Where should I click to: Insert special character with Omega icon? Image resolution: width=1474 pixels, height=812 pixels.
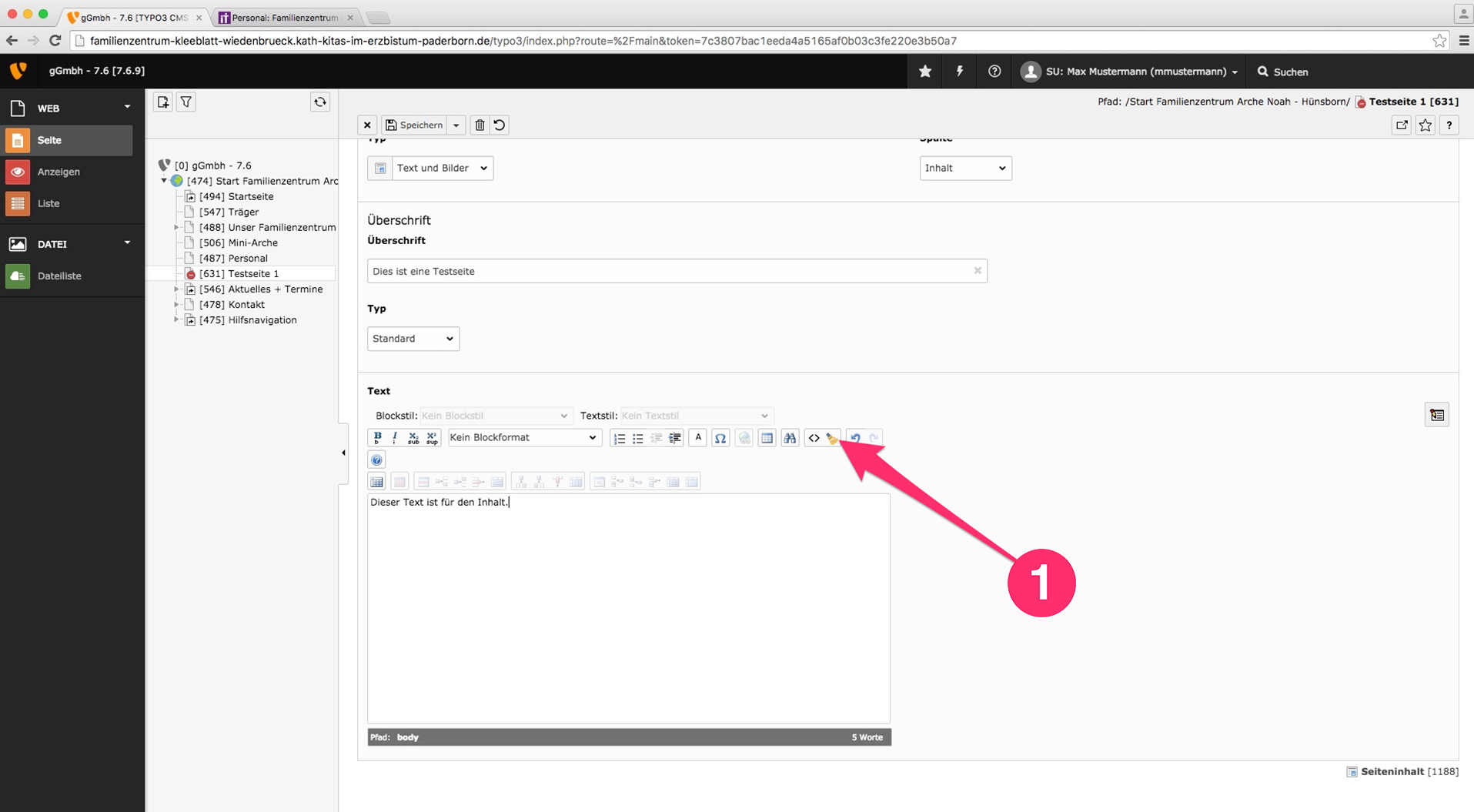coord(720,438)
